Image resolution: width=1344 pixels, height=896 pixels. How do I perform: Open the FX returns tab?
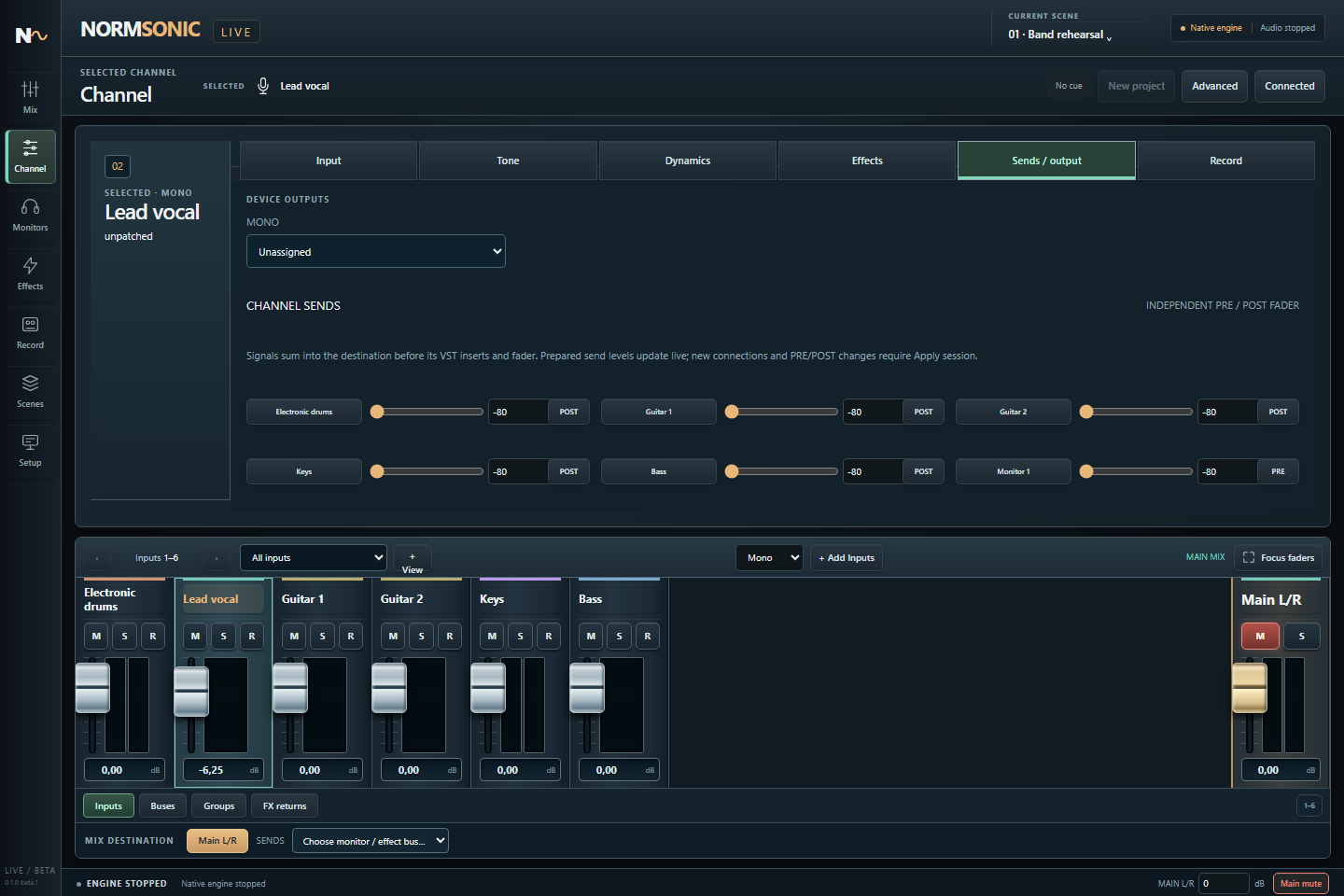point(285,805)
